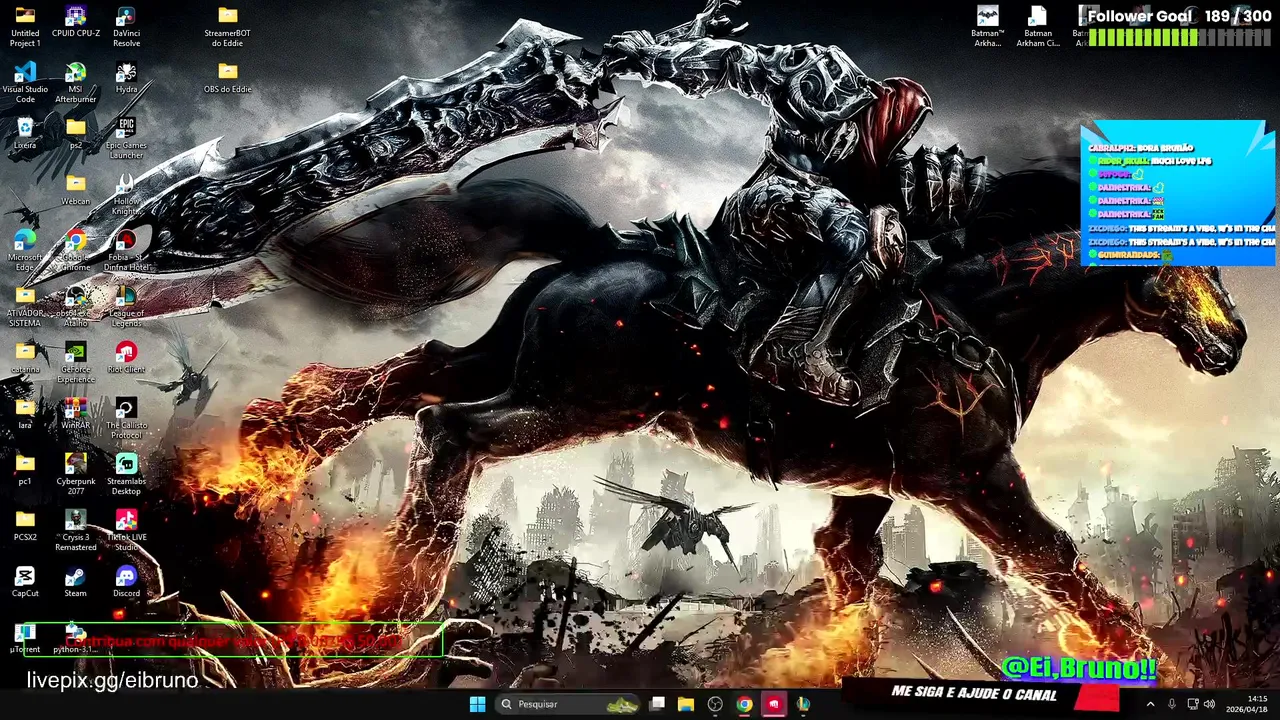Open Steam desktop shortcut
The height and width of the screenshot is (720, 1280).
click(76, 582)
